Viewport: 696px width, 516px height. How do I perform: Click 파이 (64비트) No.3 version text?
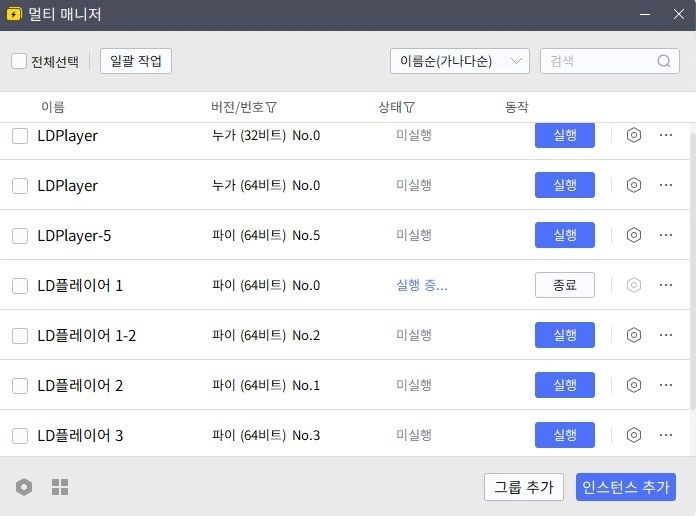[266, 435]
